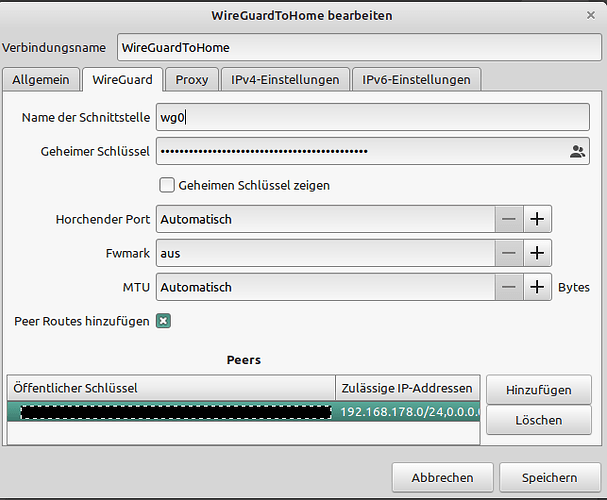Click Speichern to save the connection
The width and height of the screenshot is (607, 500).
coord(550,478)
